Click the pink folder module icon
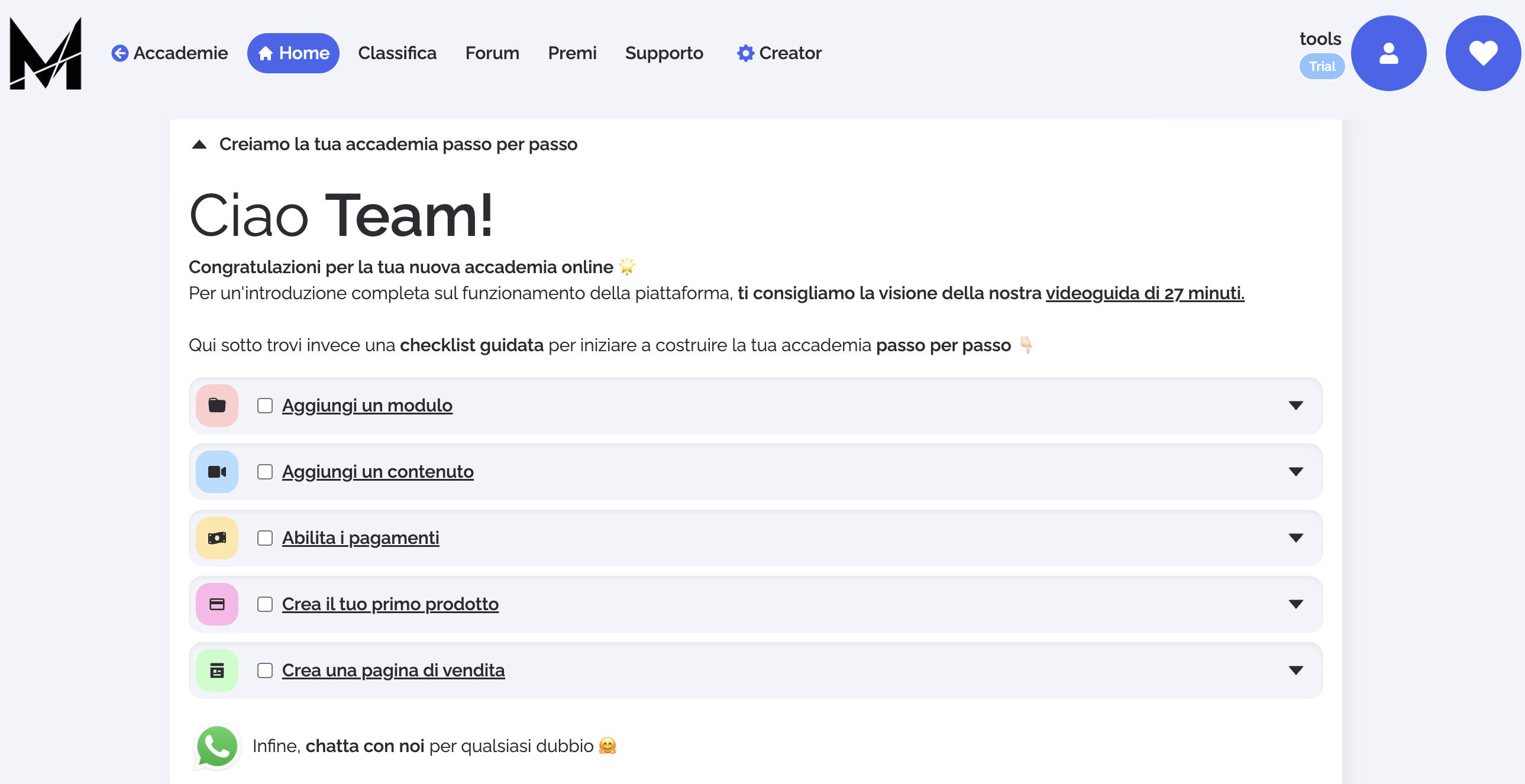The width and height of the screenshot is (1525, 784). 217,406
